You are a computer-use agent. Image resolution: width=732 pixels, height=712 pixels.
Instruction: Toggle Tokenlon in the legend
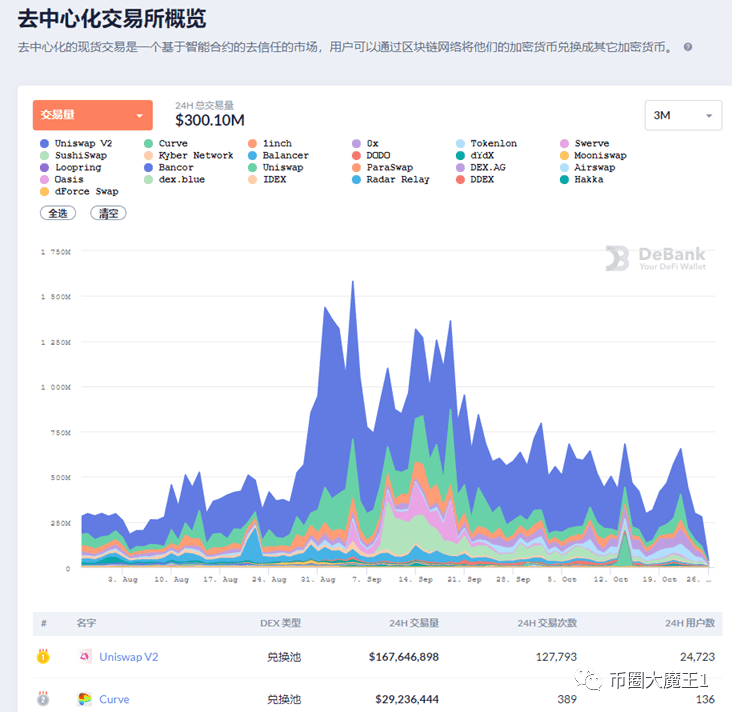[486, 143]
